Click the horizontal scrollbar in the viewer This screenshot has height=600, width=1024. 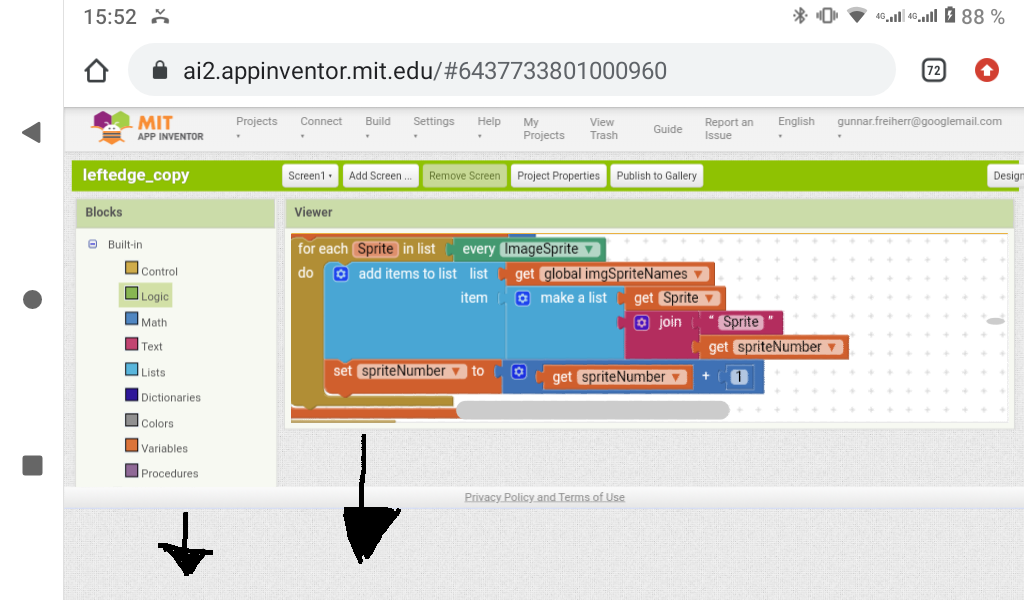click(592, 410)
